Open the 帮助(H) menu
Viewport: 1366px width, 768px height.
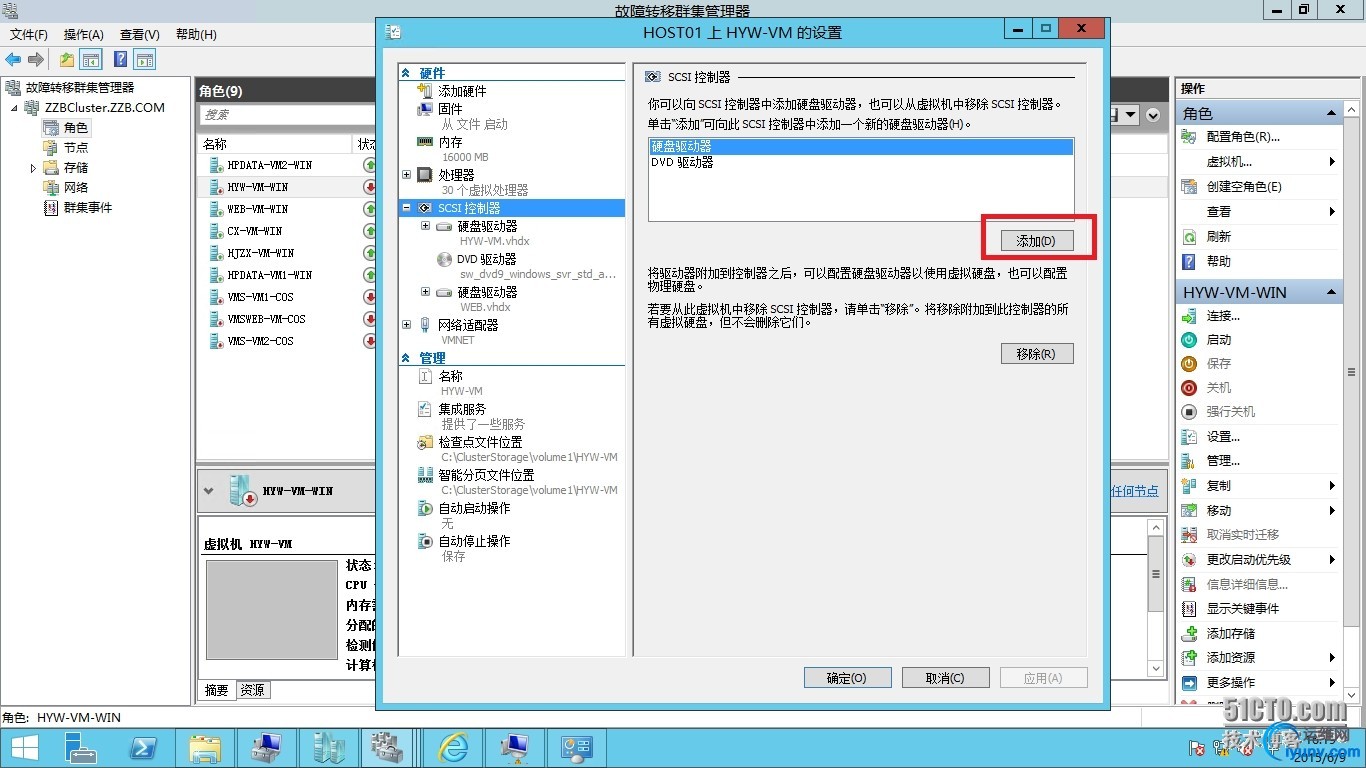196,34
